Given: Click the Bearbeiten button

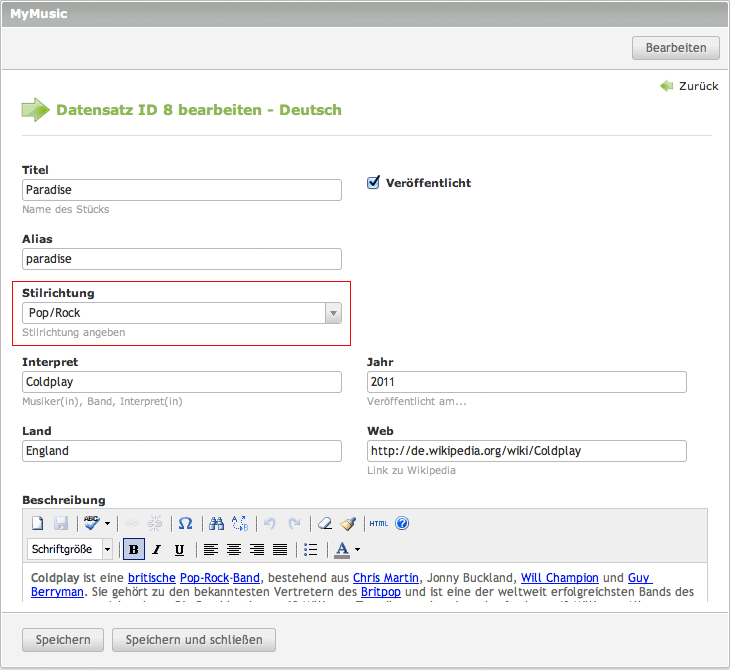Looking at the screenshot, I should click(x=675, y=48).
